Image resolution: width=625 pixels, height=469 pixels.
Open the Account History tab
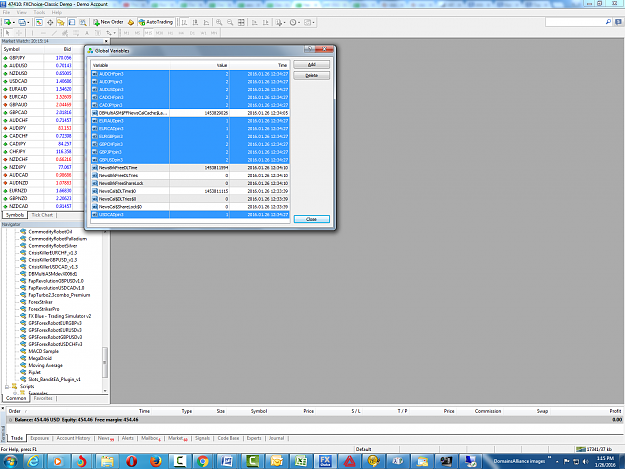[x=73, y=438]
